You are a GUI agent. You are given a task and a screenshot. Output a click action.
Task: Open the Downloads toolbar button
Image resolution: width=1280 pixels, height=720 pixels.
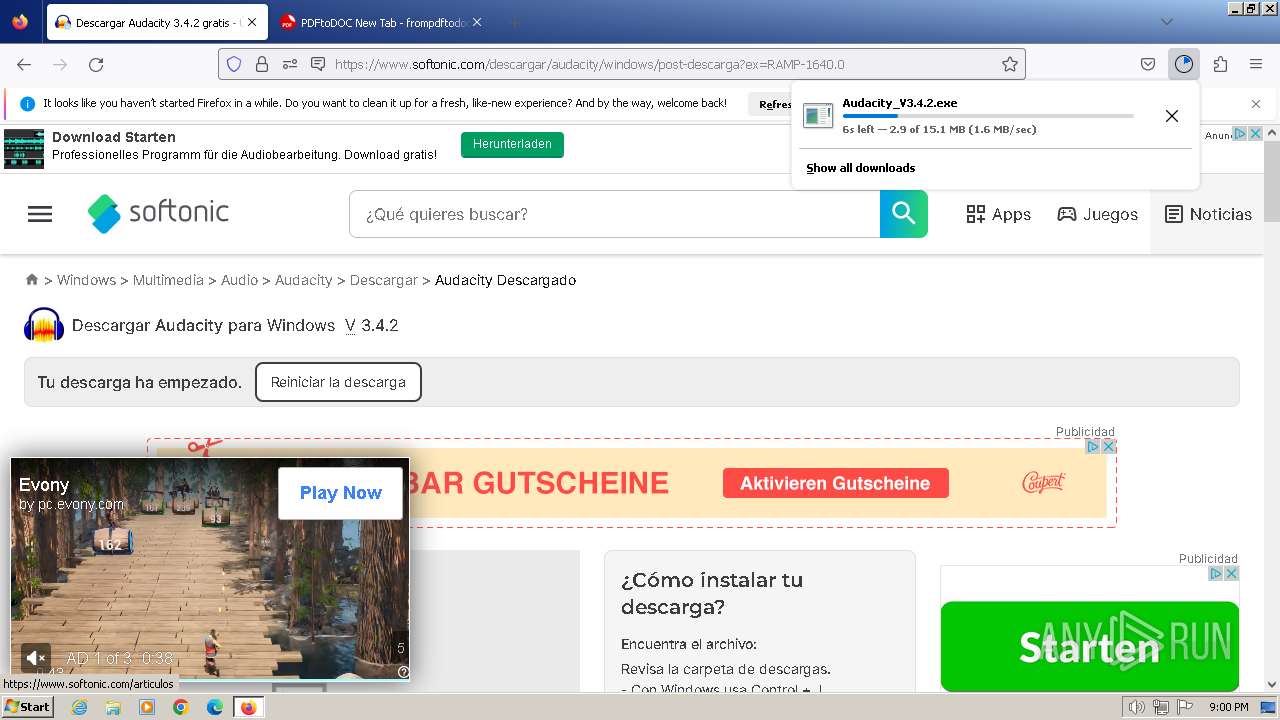pos(1184,64)
